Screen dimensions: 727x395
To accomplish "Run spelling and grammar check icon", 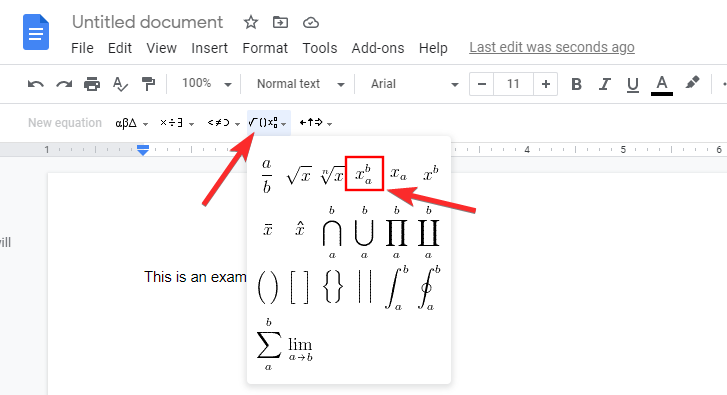I will [x=120, y=84].
